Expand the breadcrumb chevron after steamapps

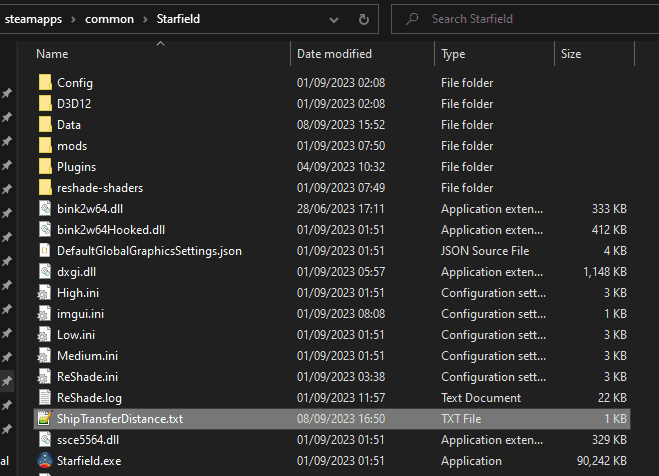coord(75,19)
